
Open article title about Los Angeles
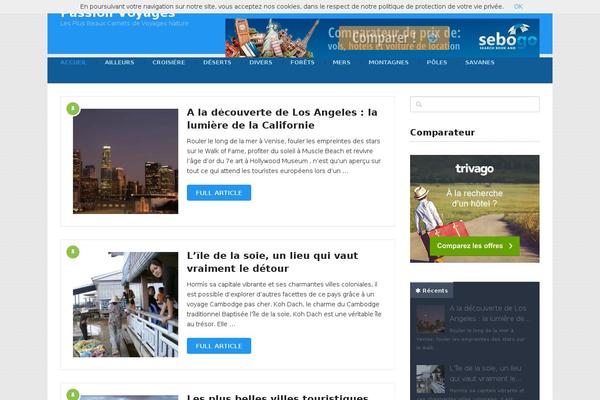pos(282,119)
